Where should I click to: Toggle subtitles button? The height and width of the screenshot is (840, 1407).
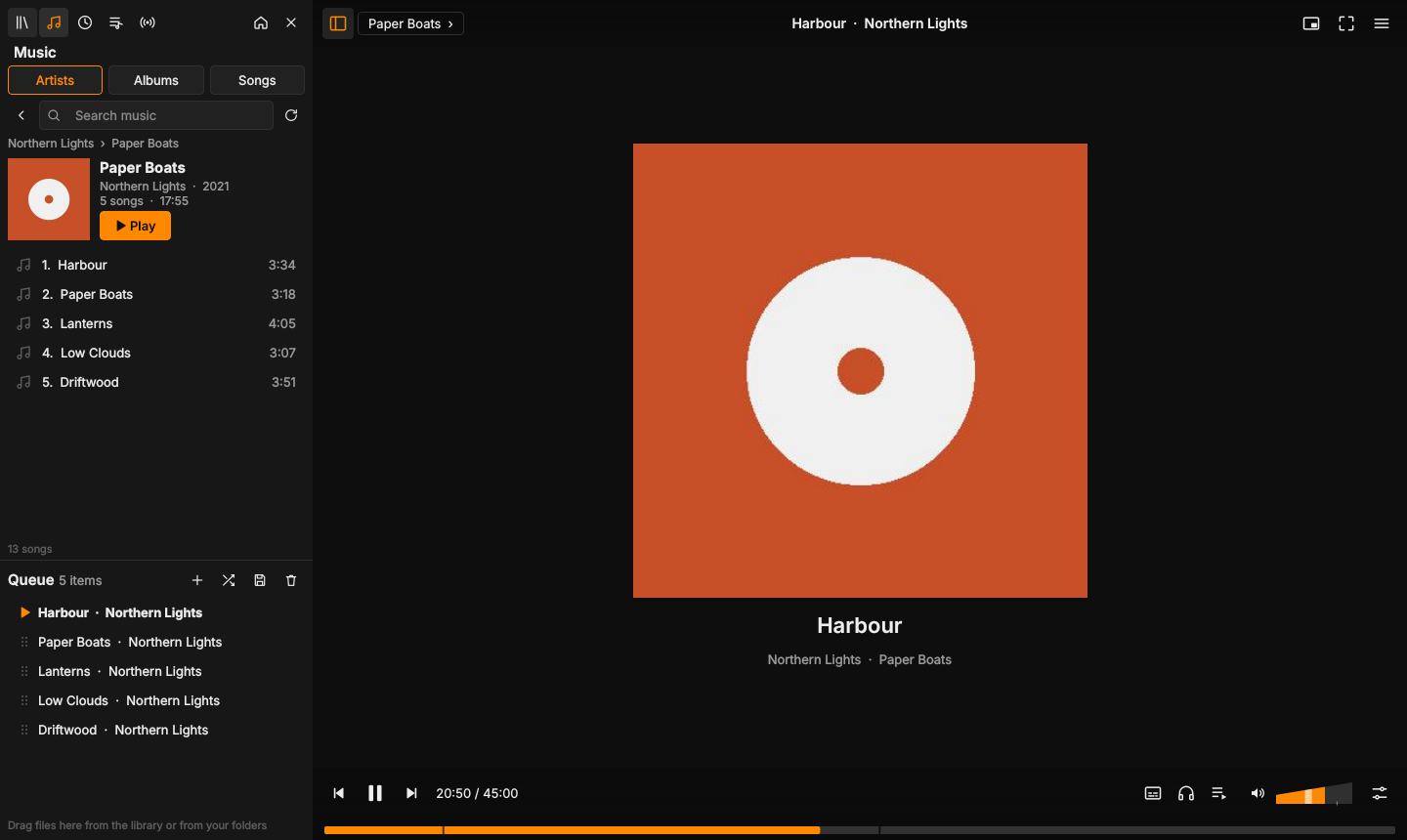1153,793
